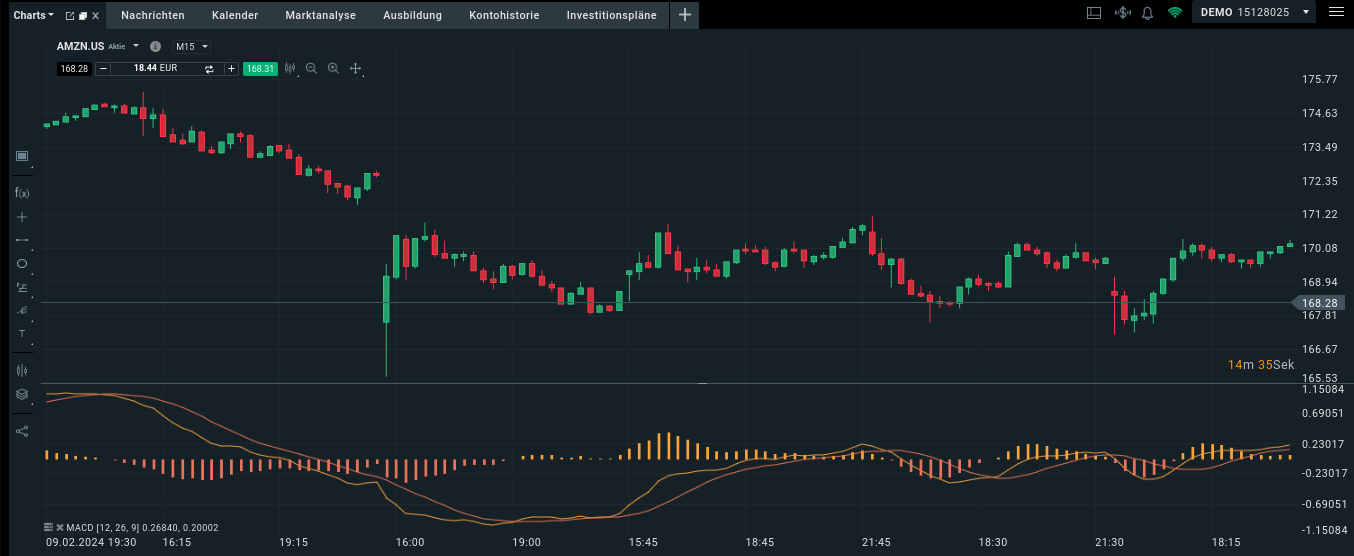1354x556 pixels.
Task: Zoom out of the chart
Action: pyautogui.click(x=311, y=68)
